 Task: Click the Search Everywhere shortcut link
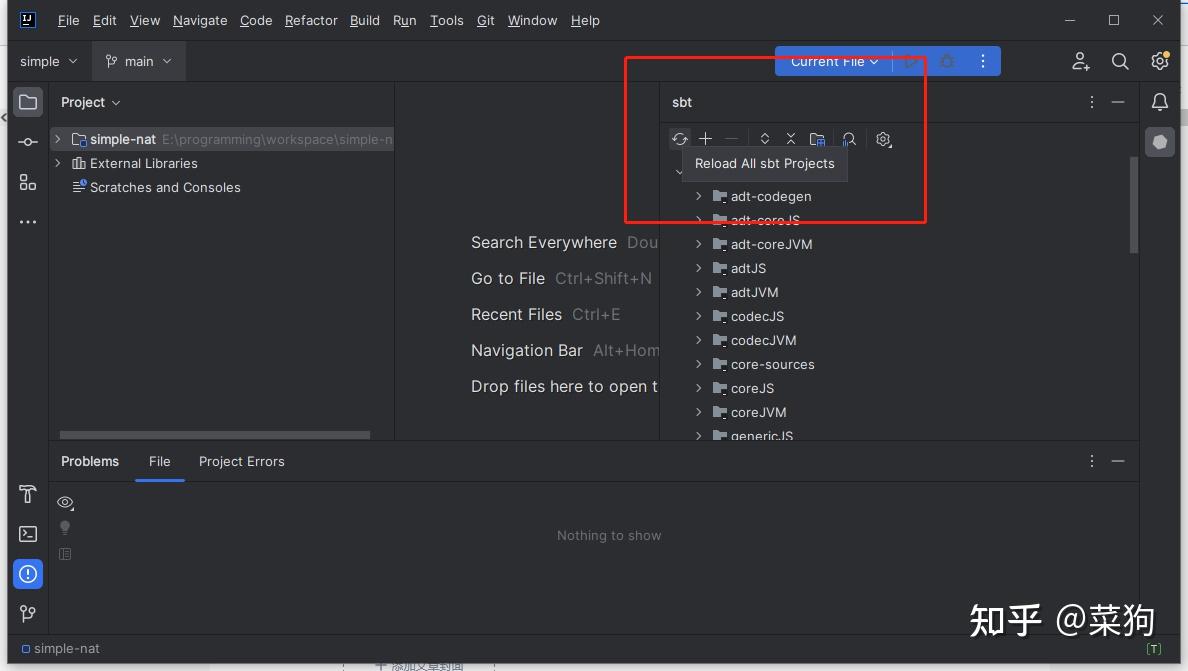click(543, 242)
